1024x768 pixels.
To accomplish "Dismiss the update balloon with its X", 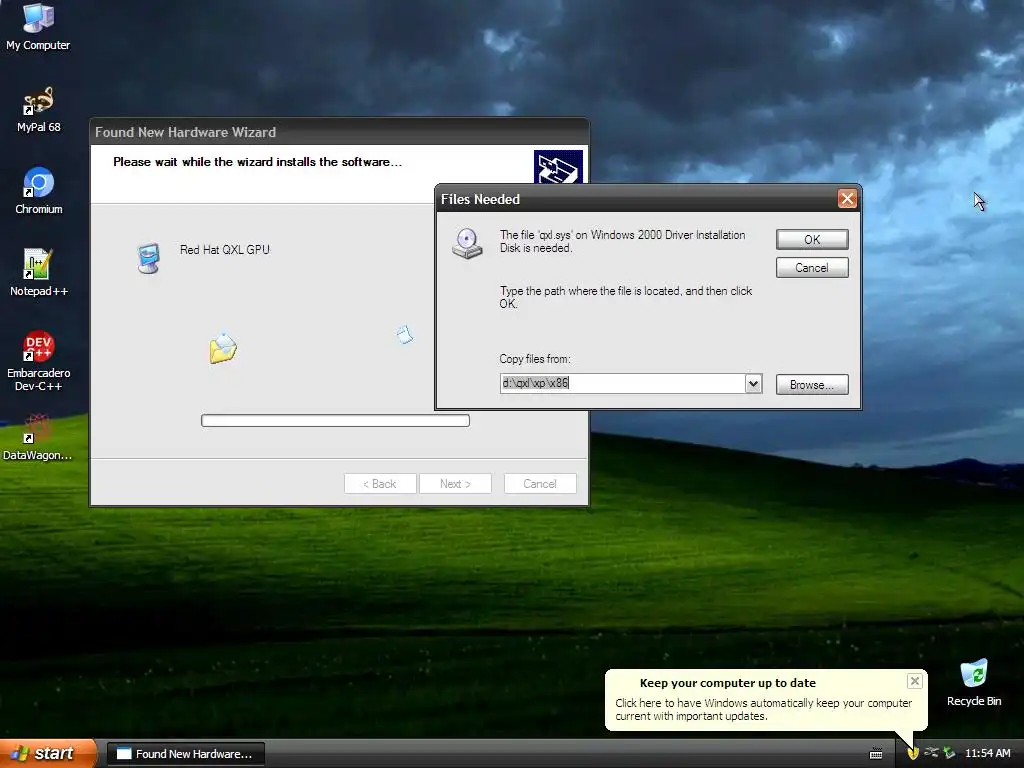I will point(914,681).
